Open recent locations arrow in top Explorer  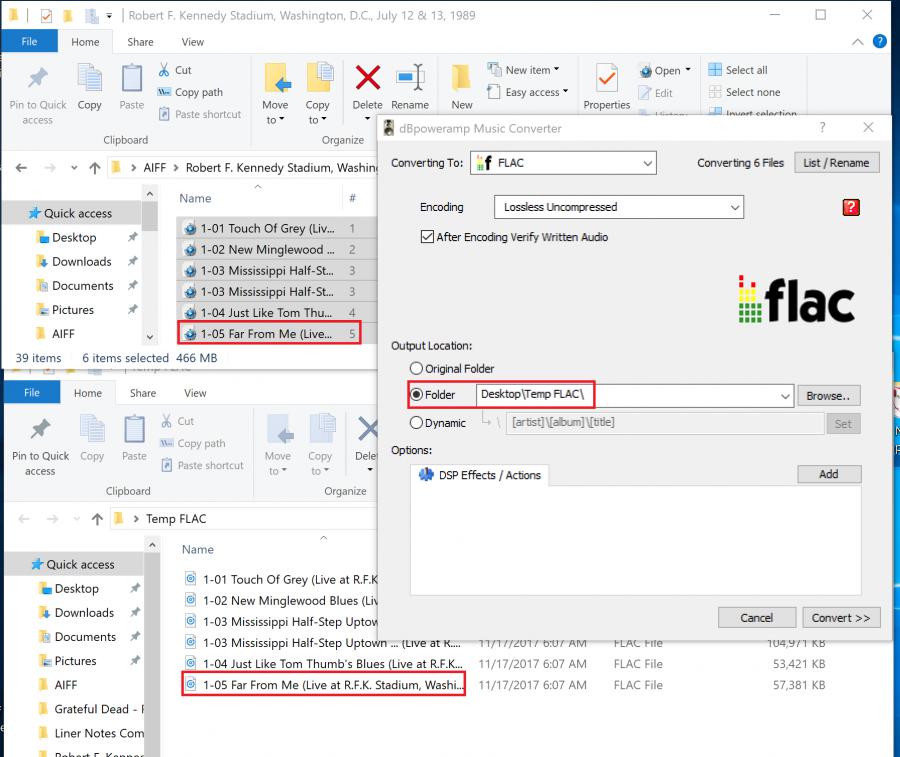(74, 168)
